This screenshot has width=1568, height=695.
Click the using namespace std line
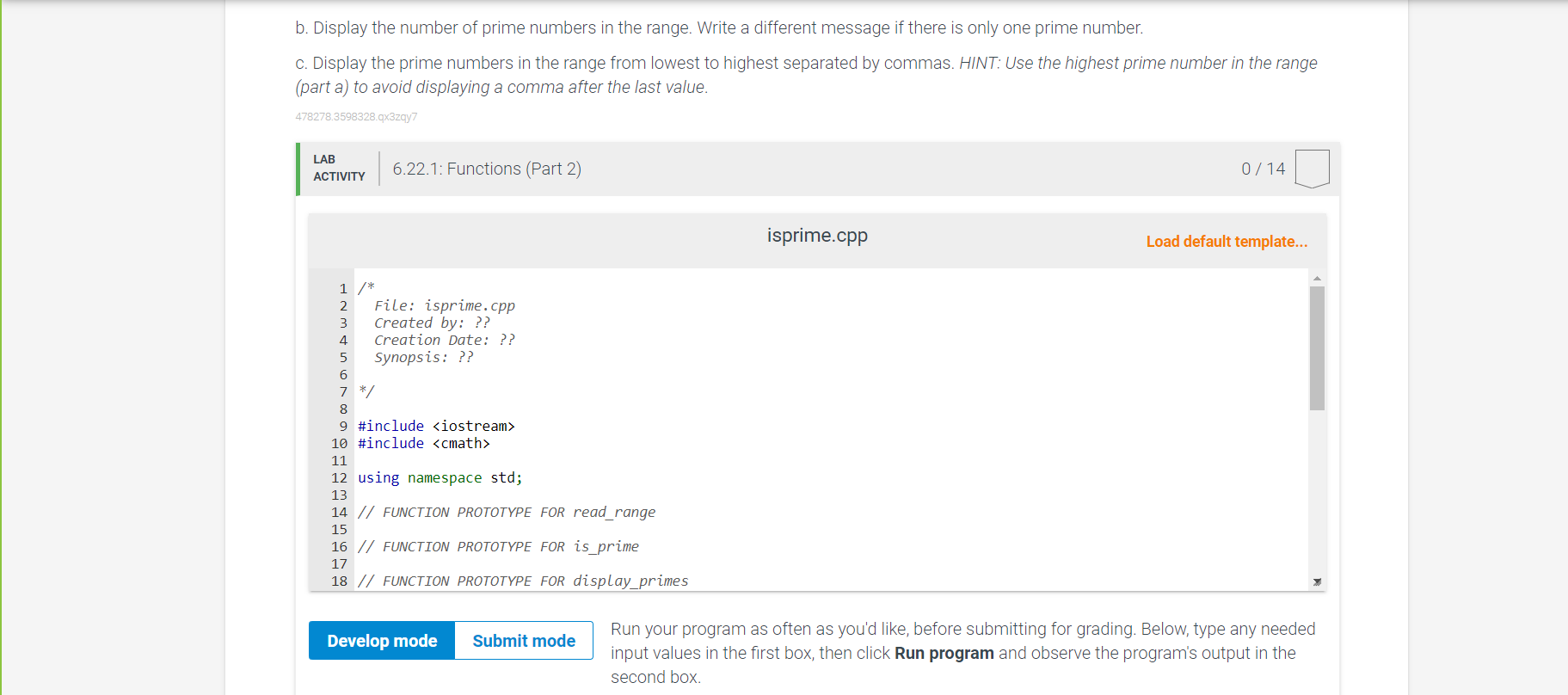coord(440,477)
